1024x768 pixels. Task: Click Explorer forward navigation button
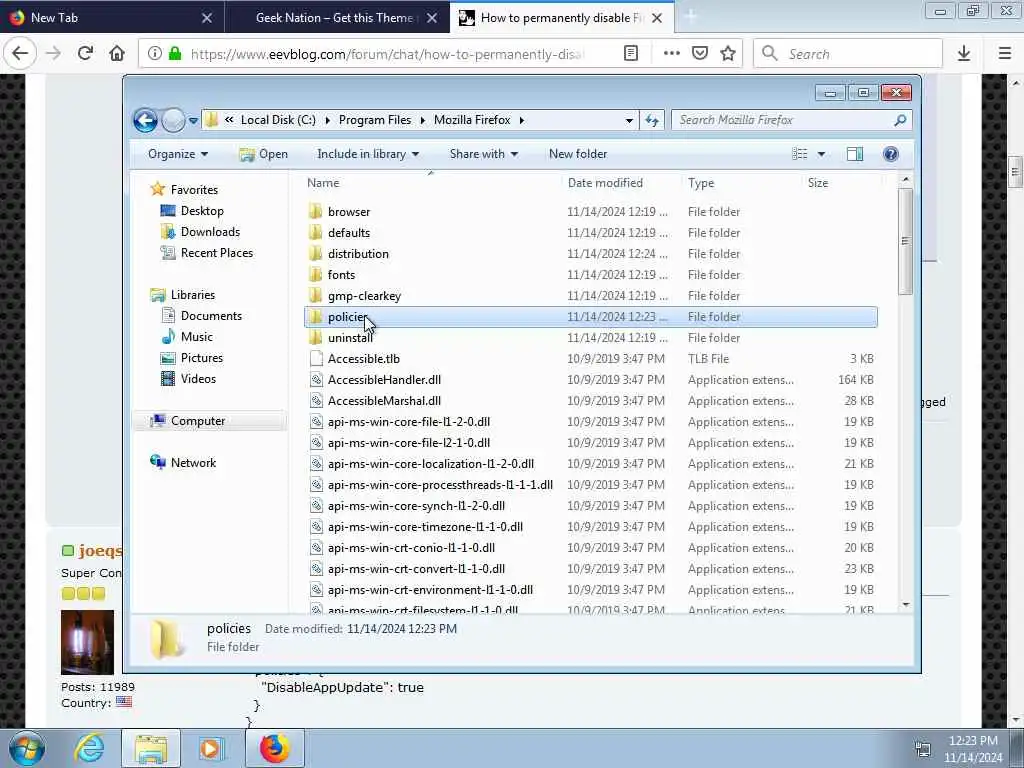[x=173, y=120]
